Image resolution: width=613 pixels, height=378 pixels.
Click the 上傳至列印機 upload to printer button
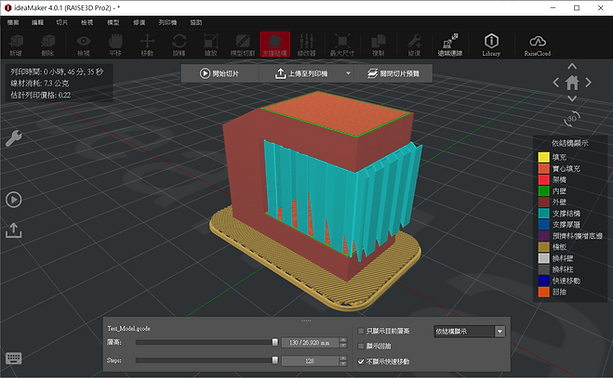301,73
